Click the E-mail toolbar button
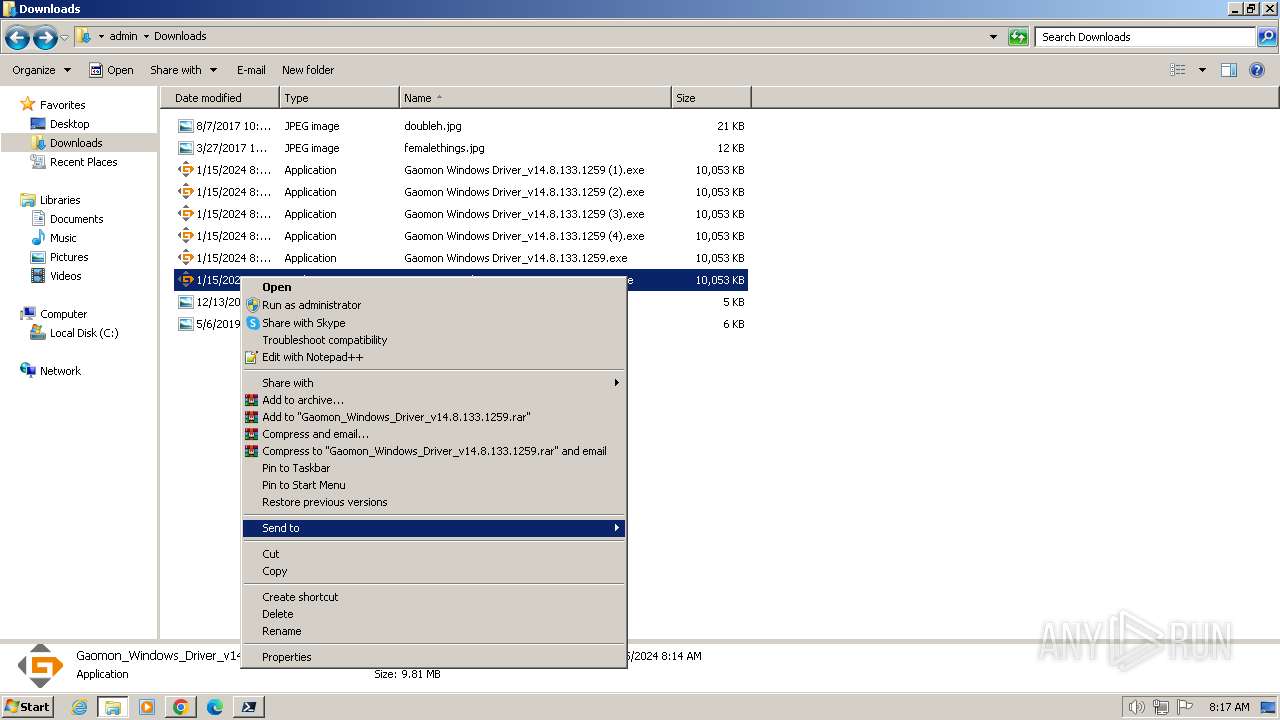The image size is (1280, 720). tap(251, 70)
